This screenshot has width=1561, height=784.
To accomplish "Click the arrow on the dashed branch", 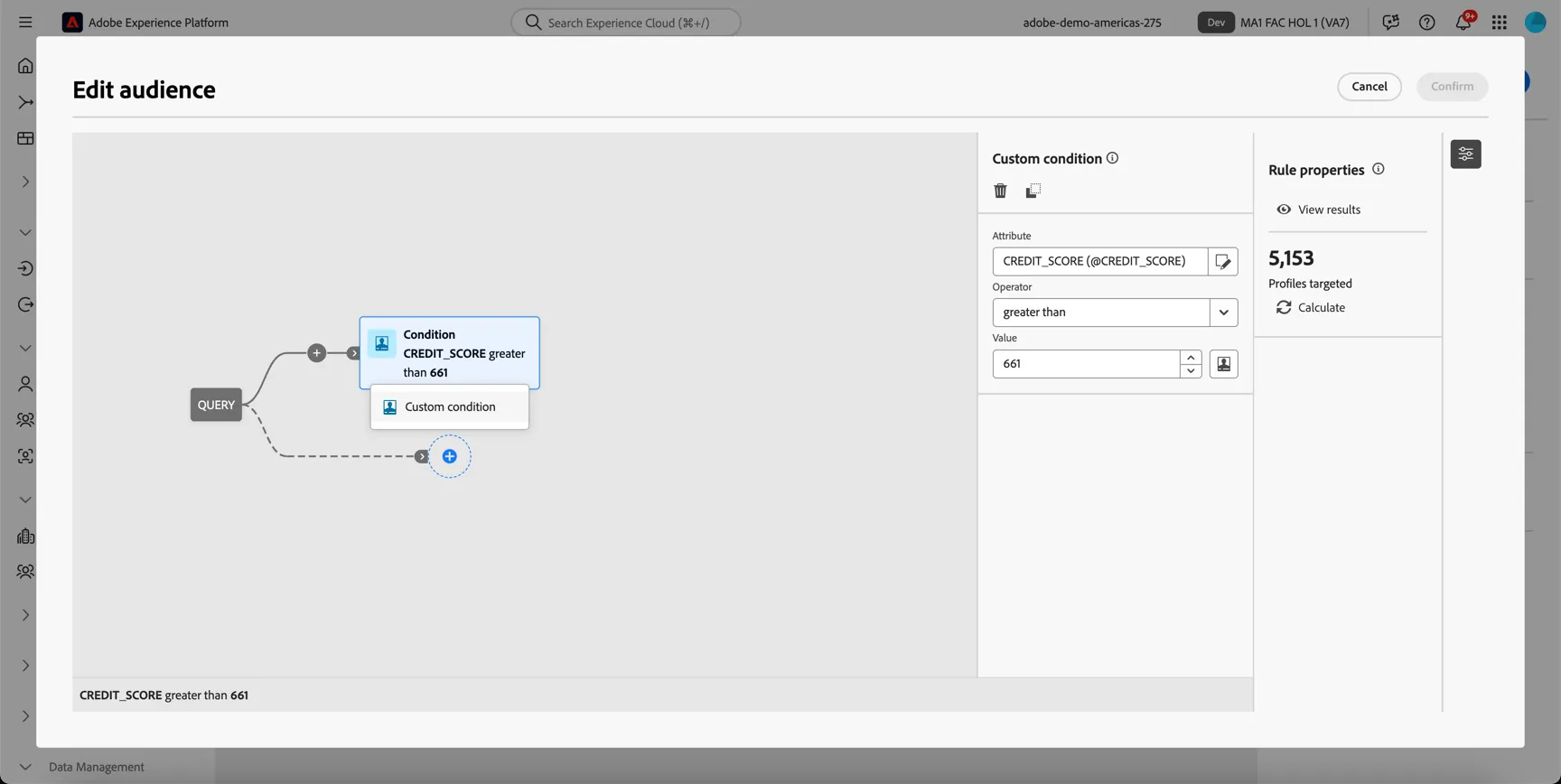I will click(x=422, y=456).
